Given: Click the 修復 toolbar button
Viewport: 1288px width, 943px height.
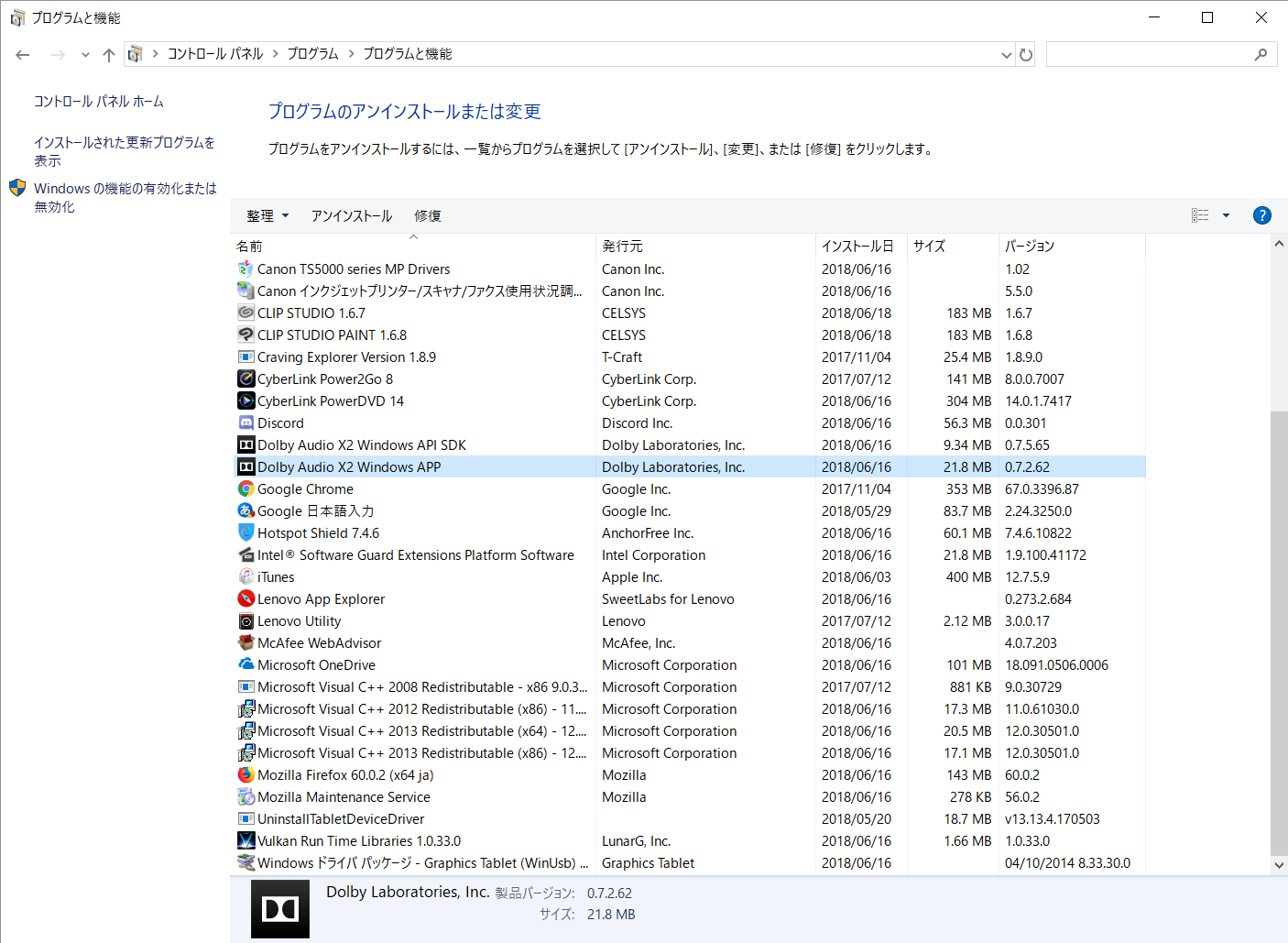Looking at the screenshot, I should point(428,215).
